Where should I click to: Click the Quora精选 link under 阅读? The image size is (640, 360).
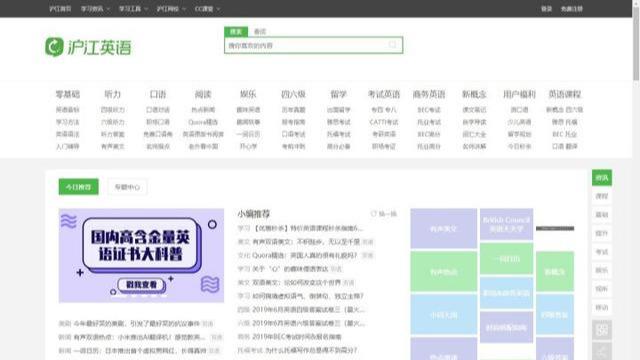pos(203,122)
